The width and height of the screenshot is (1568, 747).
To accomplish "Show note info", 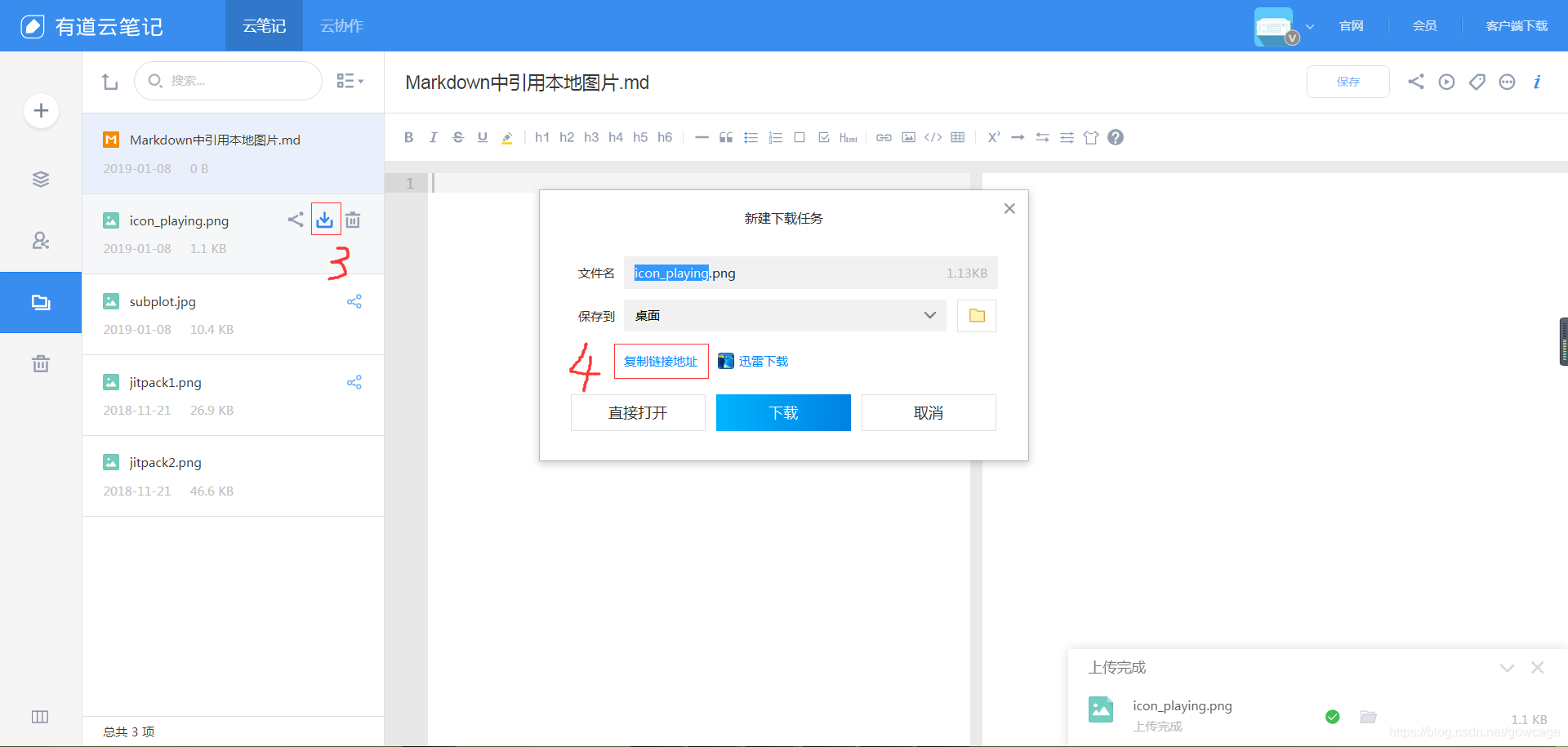I will tap(1537, 82).
